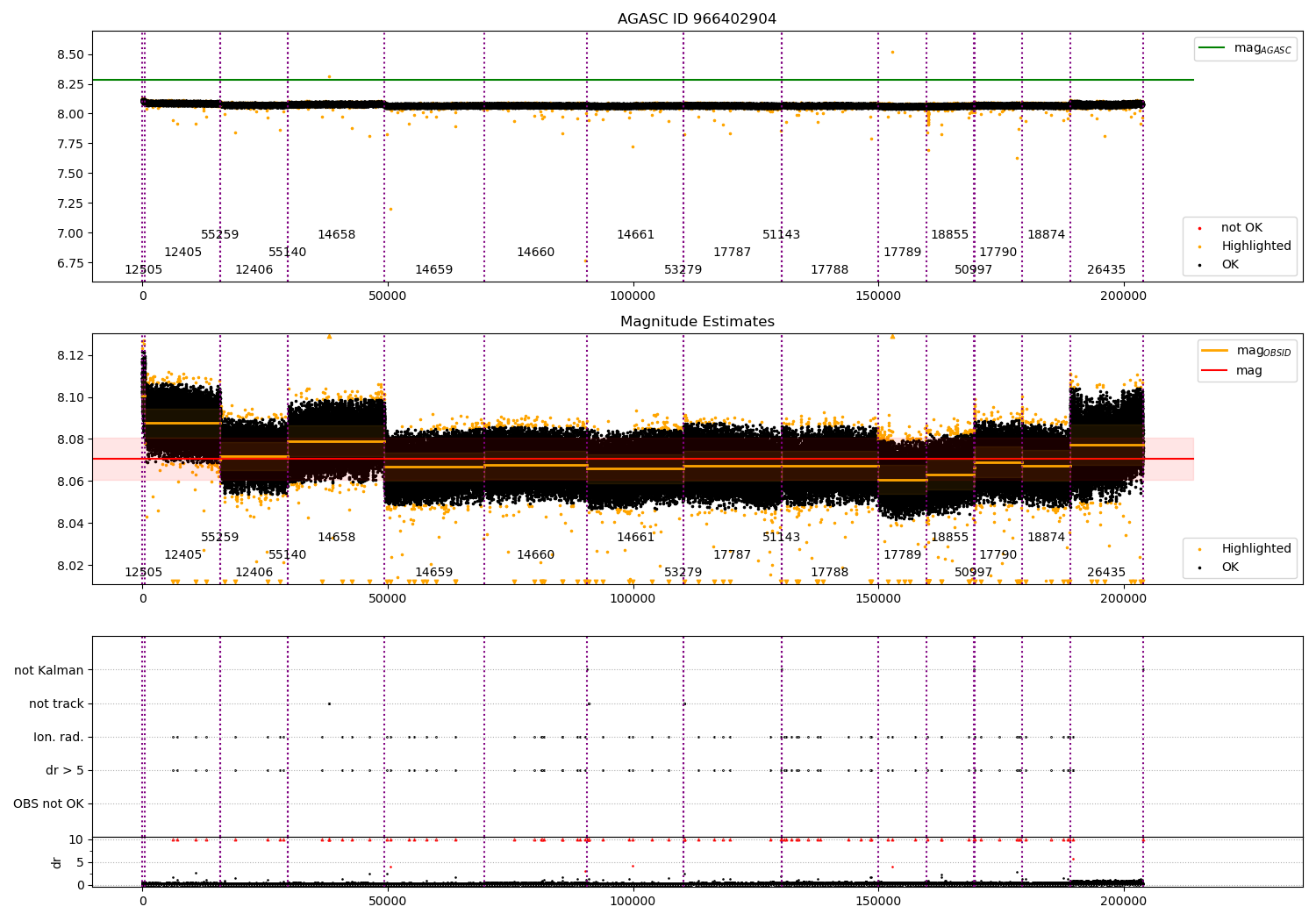Click obsid label 14658 in top plot
The height and width of the screenshot is (921, 1316).
coord(336,235)
